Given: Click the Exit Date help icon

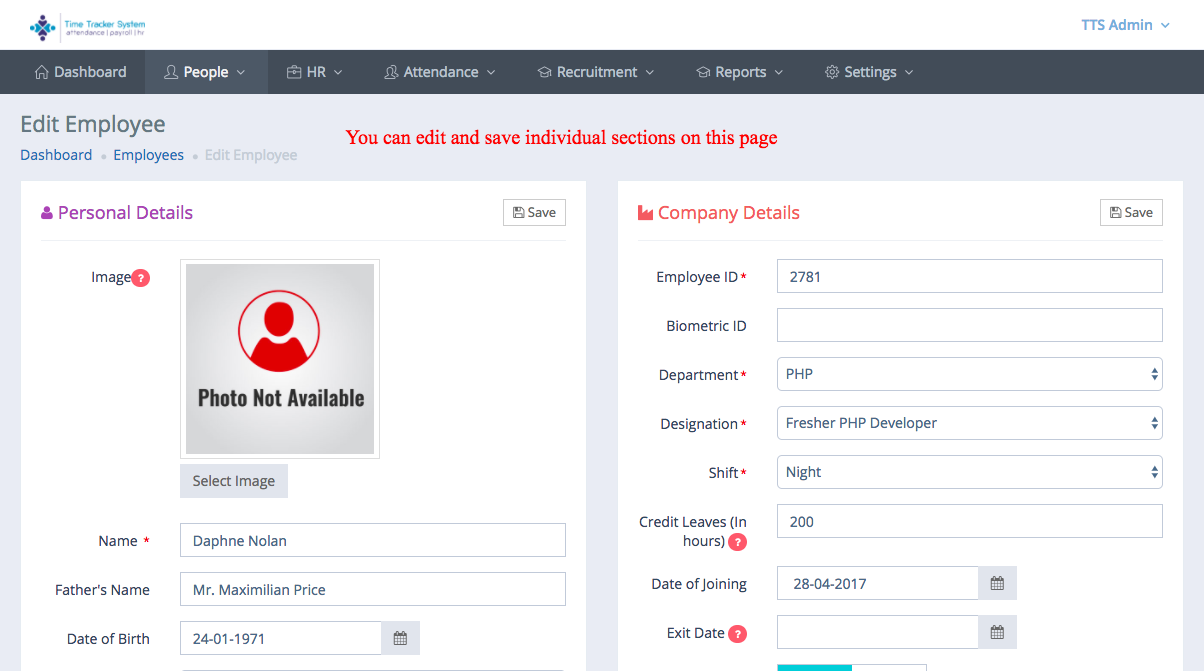Looking at the screenshot, I should coord(737,633).
